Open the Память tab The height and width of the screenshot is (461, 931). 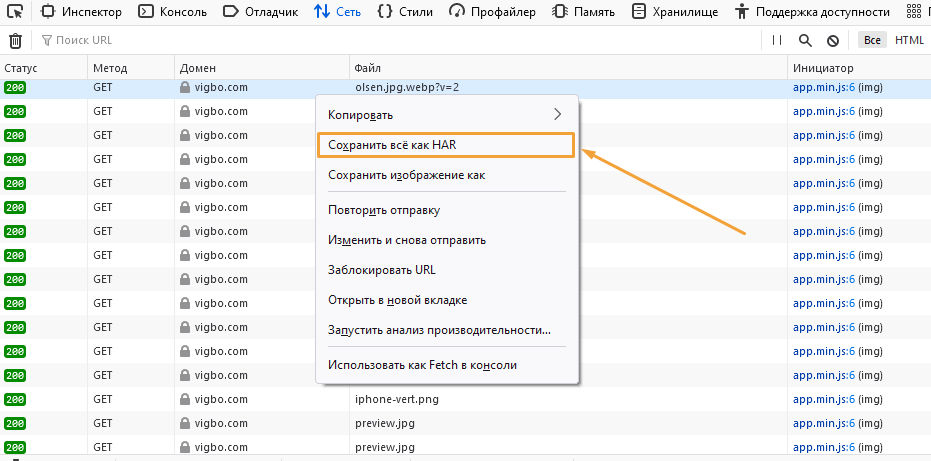click(x=582, y=11)
